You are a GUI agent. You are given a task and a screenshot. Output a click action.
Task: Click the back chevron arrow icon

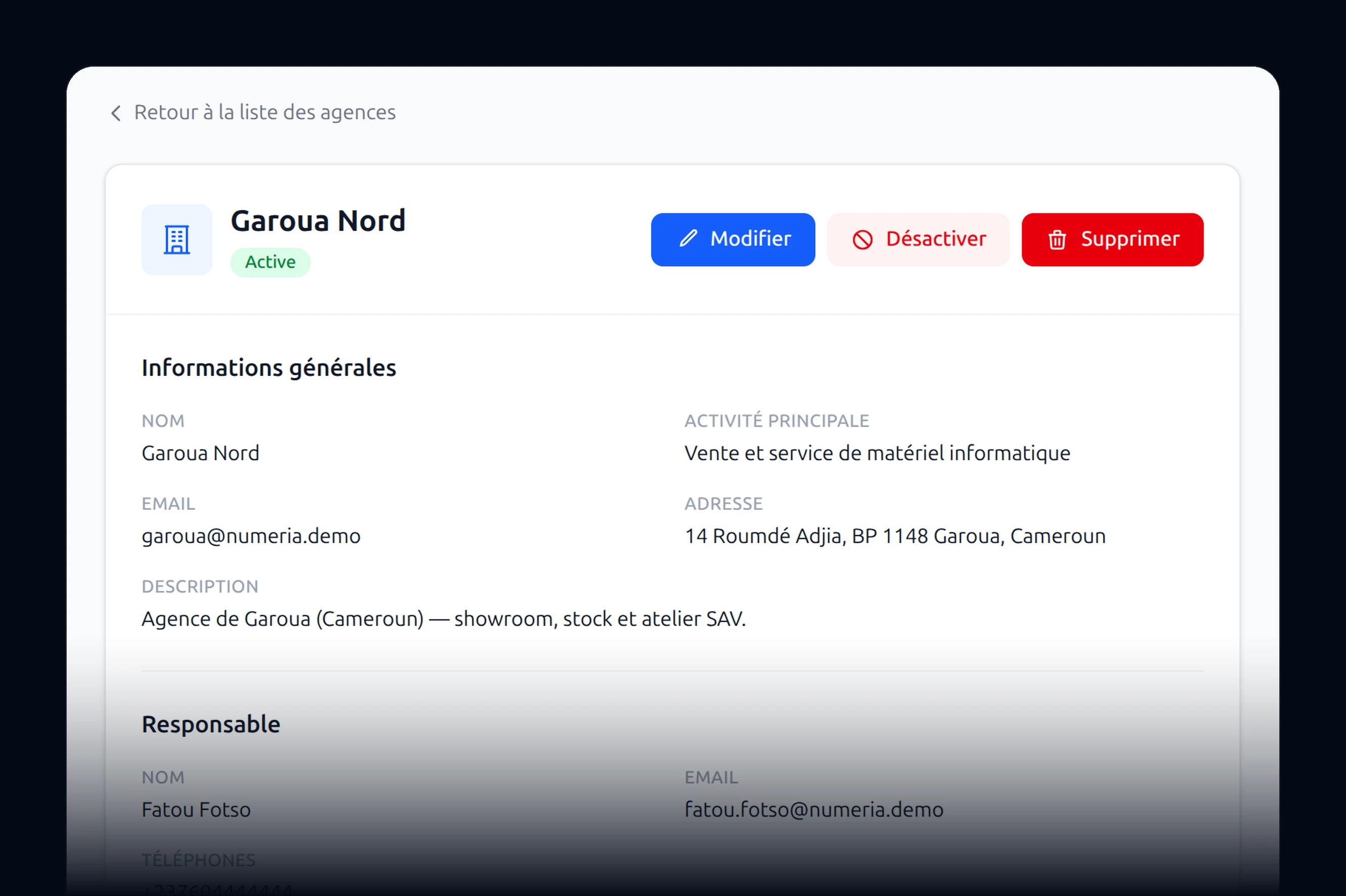point(116,113)
